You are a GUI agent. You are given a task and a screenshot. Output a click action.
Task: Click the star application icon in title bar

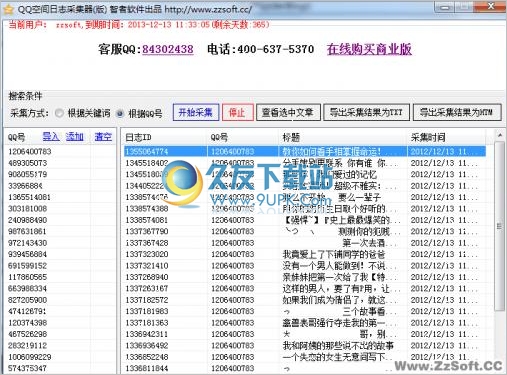tap(8, 9)
